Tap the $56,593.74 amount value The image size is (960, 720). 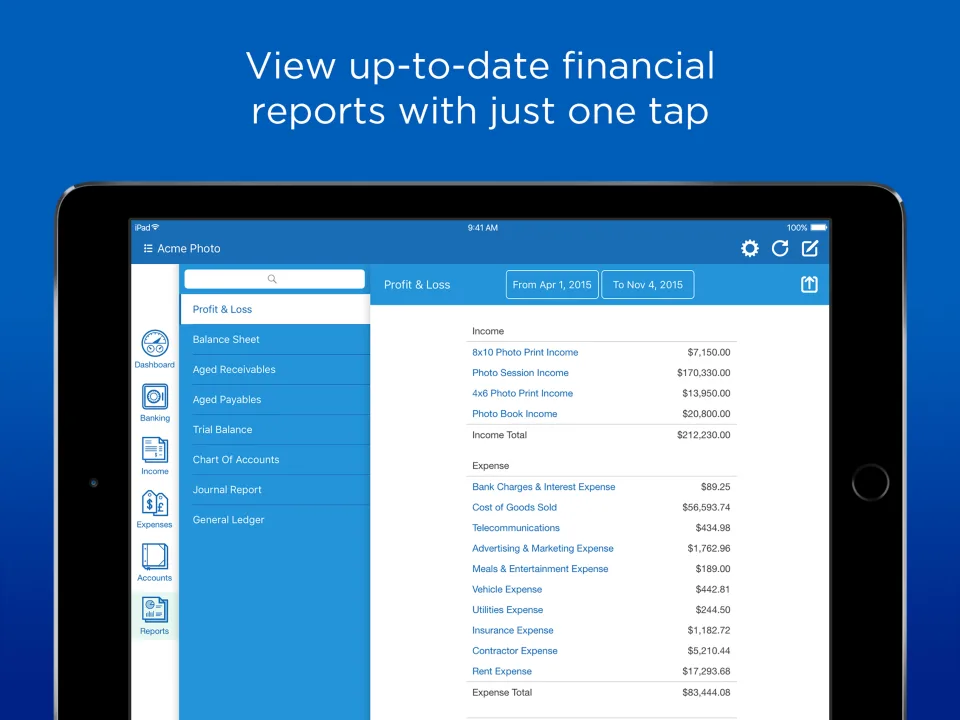click(x=706, y=507)
